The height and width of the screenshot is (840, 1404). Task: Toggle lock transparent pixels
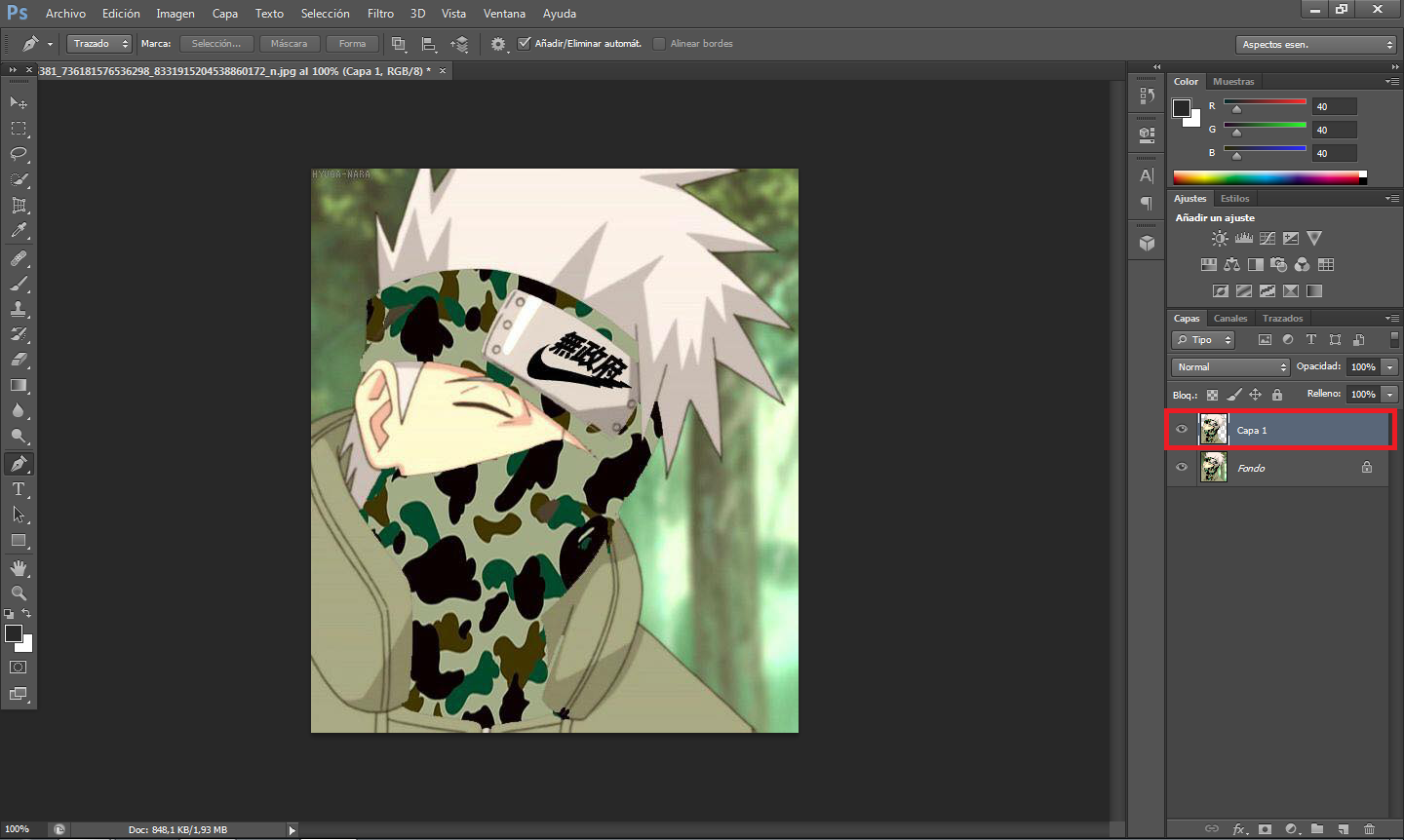click(1212, 395)
